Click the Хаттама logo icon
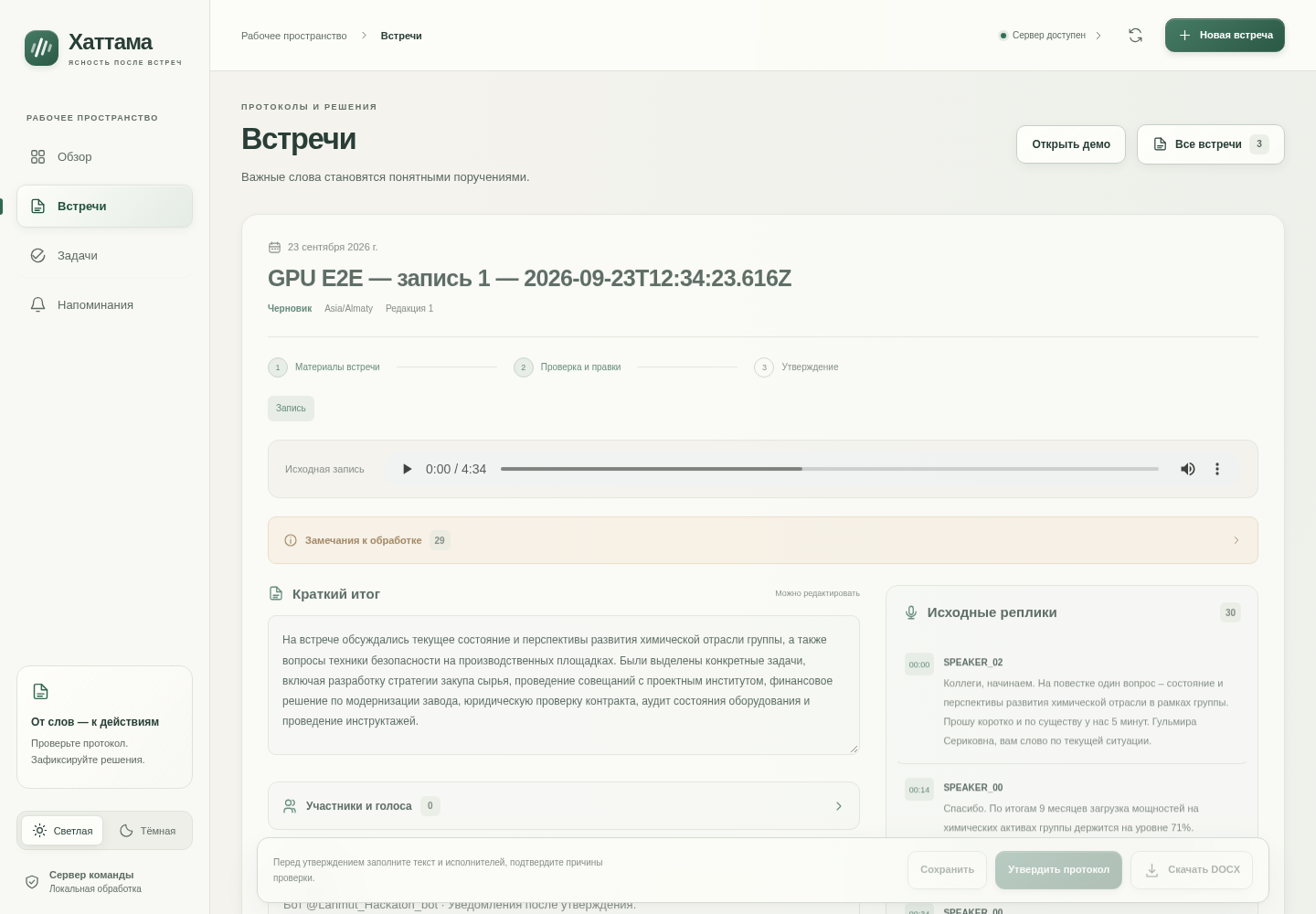Image resolution: width=1316 pixels, height=914 pixels. [x=41, y=48]
